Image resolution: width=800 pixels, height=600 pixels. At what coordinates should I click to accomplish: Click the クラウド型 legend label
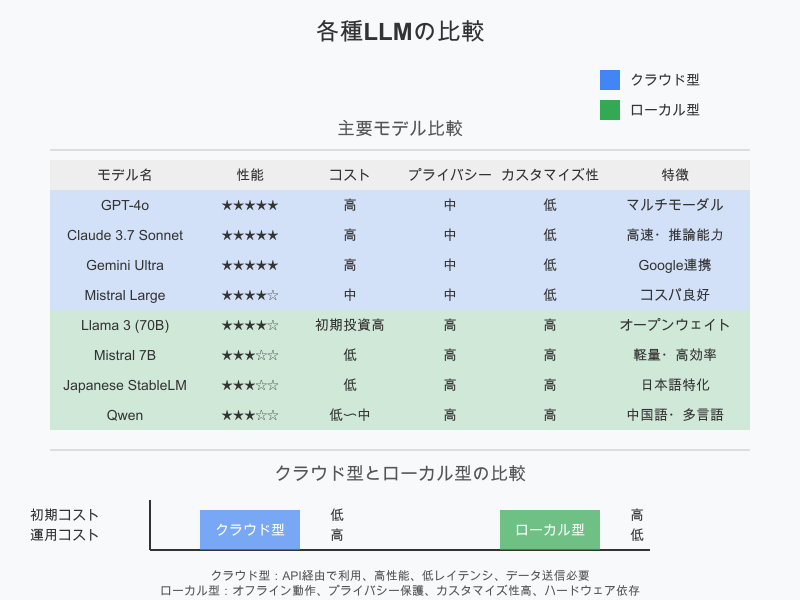click(x=665, y=80)
